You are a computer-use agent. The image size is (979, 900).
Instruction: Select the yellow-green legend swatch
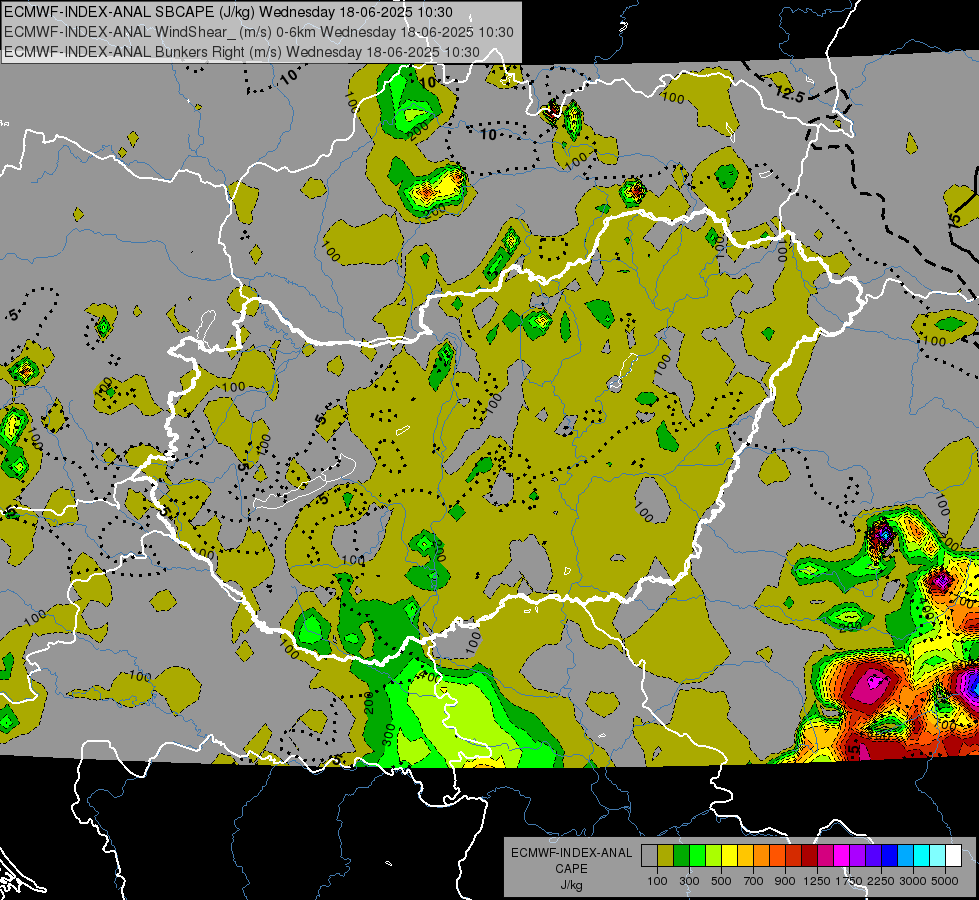pyautogui.click(x=713, y=856)
